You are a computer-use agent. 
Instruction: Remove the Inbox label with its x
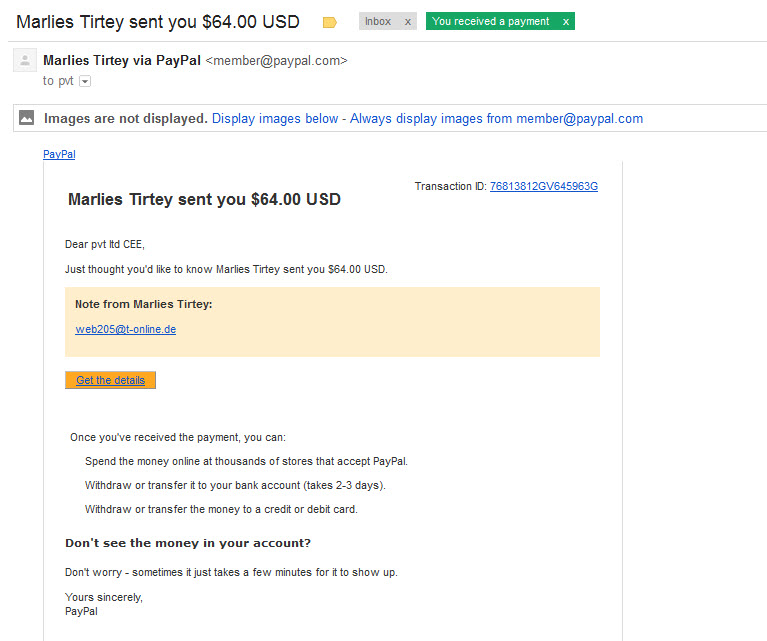(x=407, y=22)
